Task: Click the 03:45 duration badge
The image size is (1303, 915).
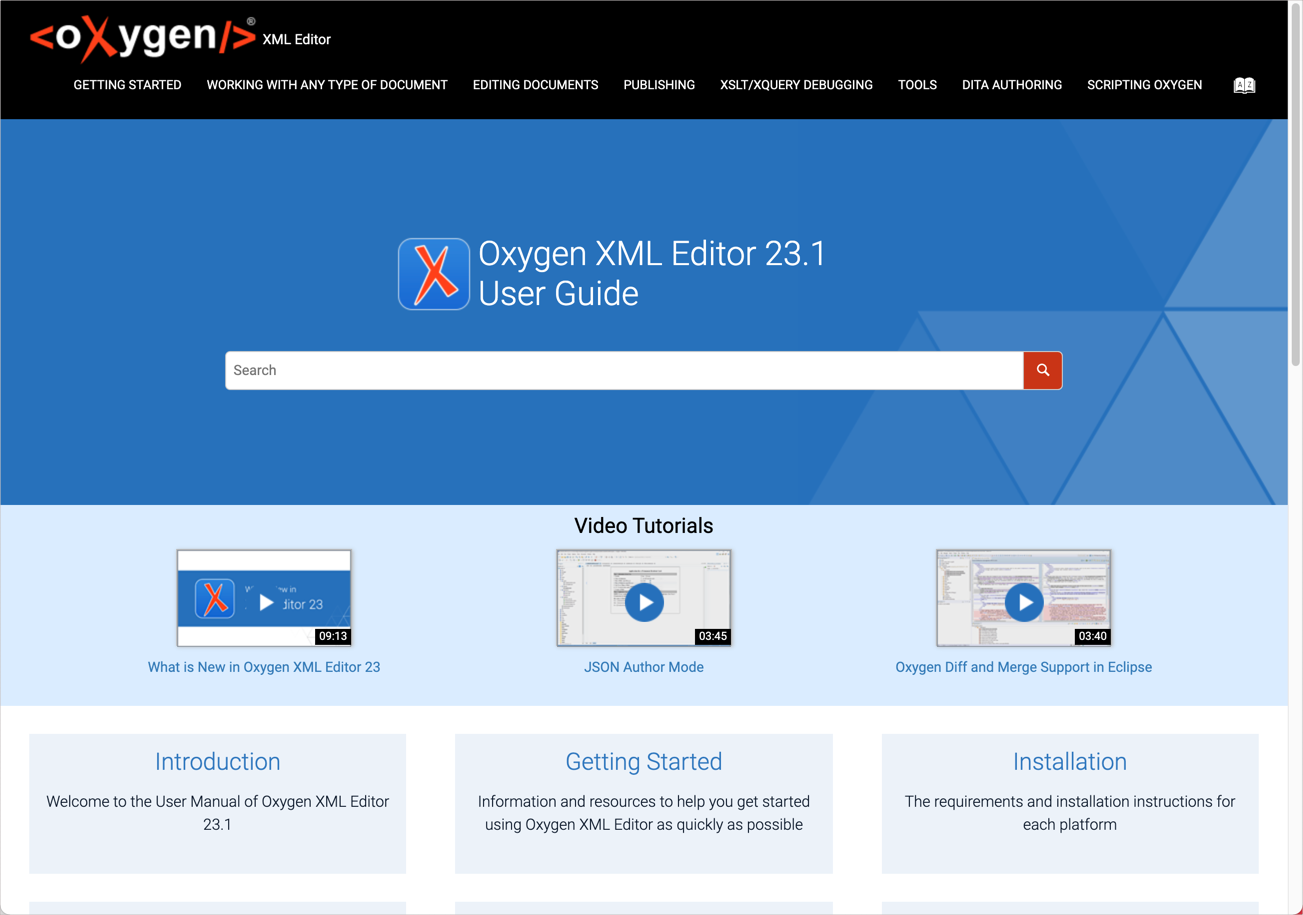Action: (x=713, y=636)
